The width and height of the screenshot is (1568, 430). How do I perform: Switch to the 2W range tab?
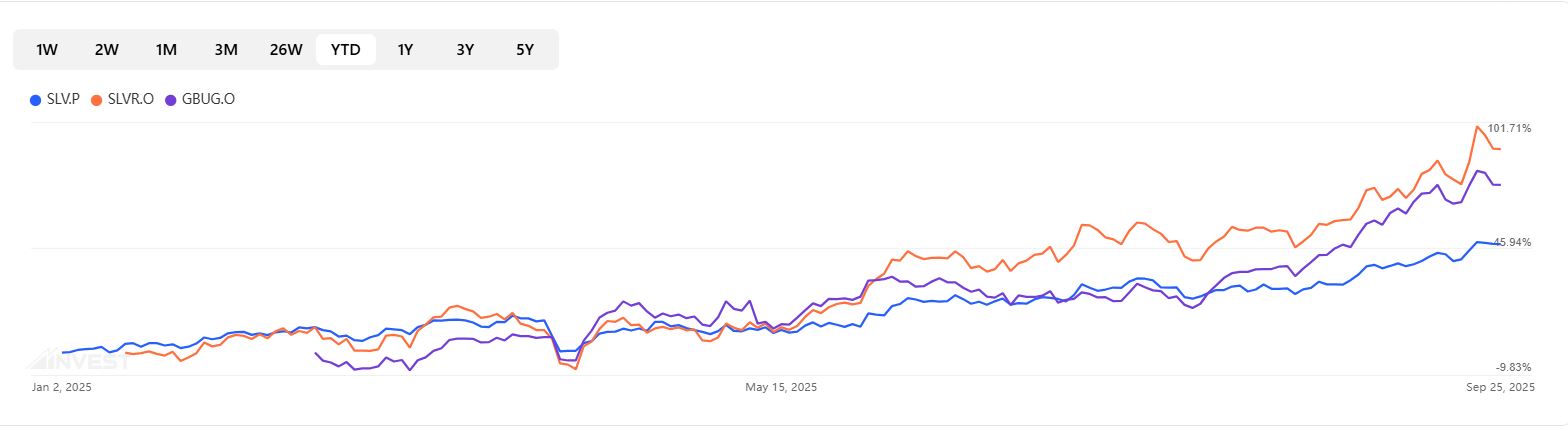pyautogui.click(x=107, y=50)
